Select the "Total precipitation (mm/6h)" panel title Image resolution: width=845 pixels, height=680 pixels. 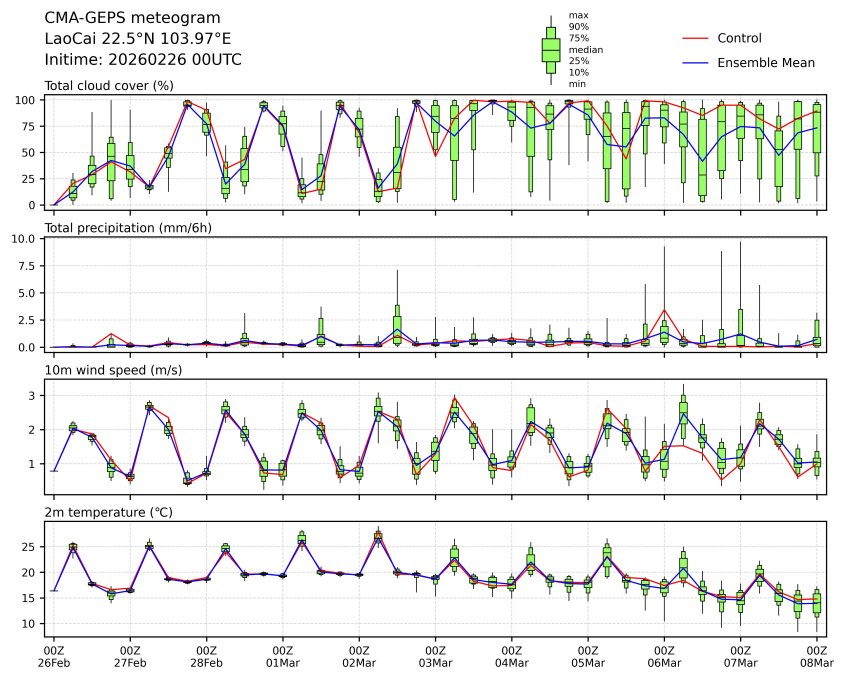tap(130, 228)
